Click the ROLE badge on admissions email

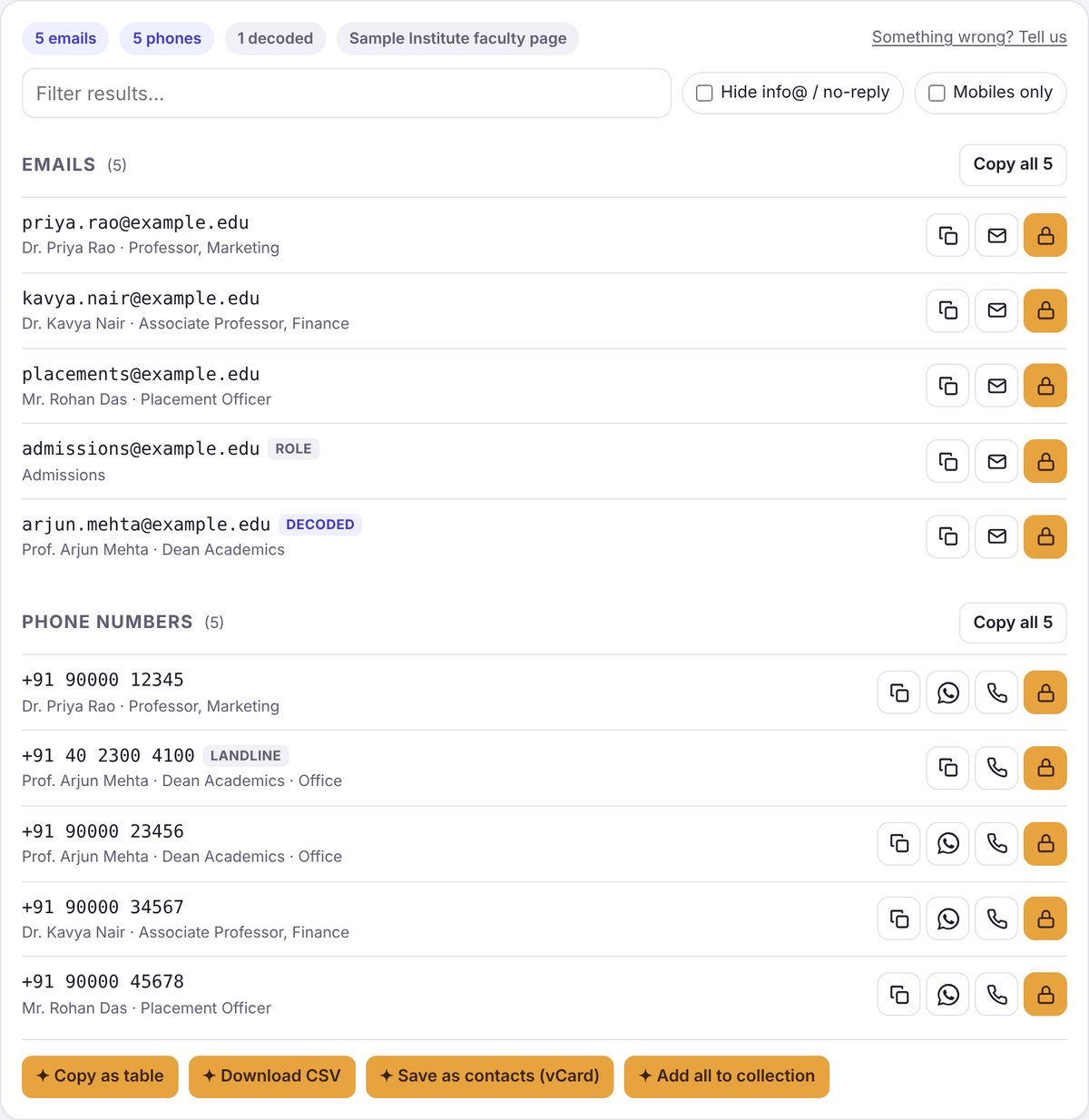(x=293, y=449)
